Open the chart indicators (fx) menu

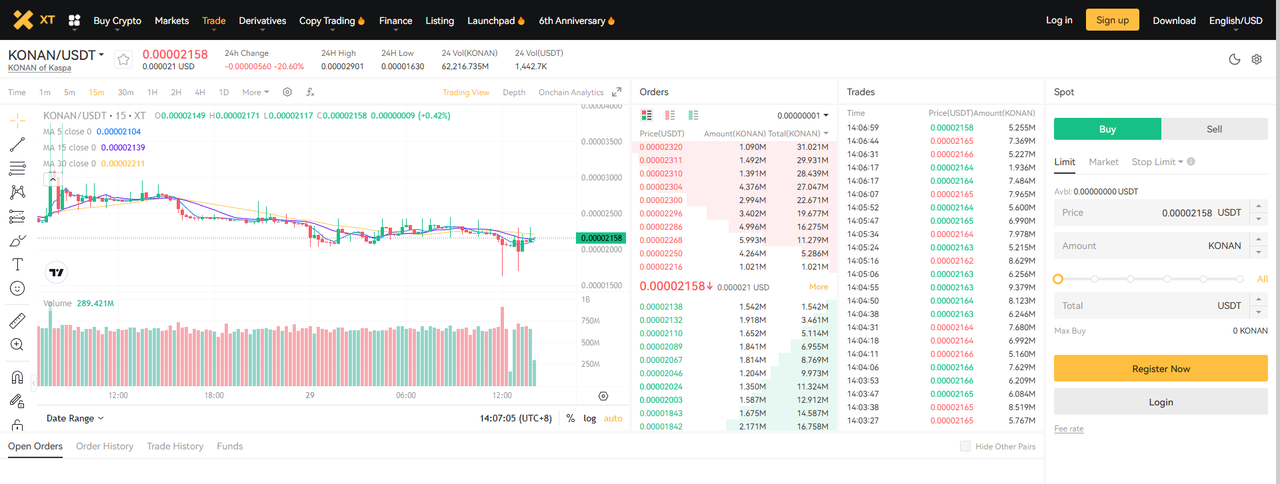(310, 92)
